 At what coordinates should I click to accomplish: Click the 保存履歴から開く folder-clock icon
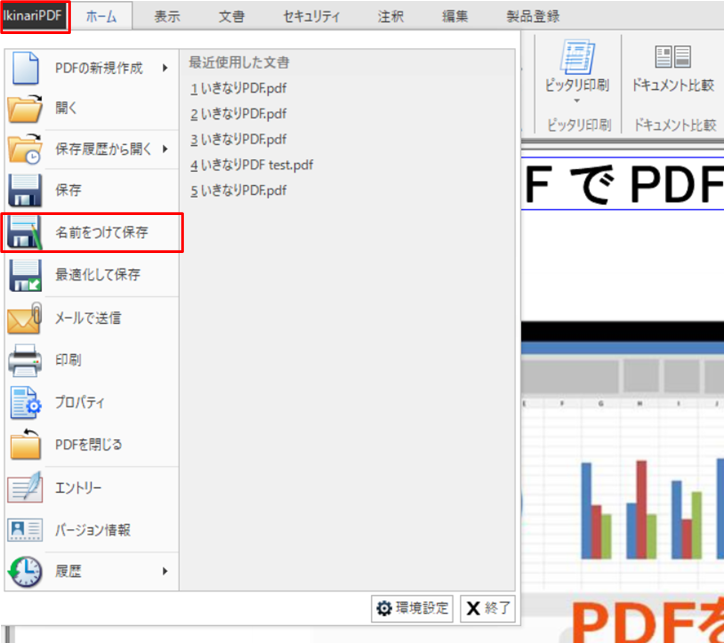point(25,149)
